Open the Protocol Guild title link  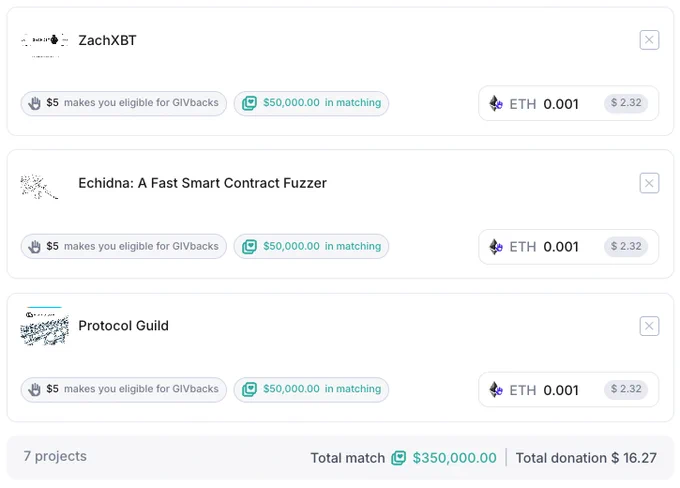(x=123, y=325)
